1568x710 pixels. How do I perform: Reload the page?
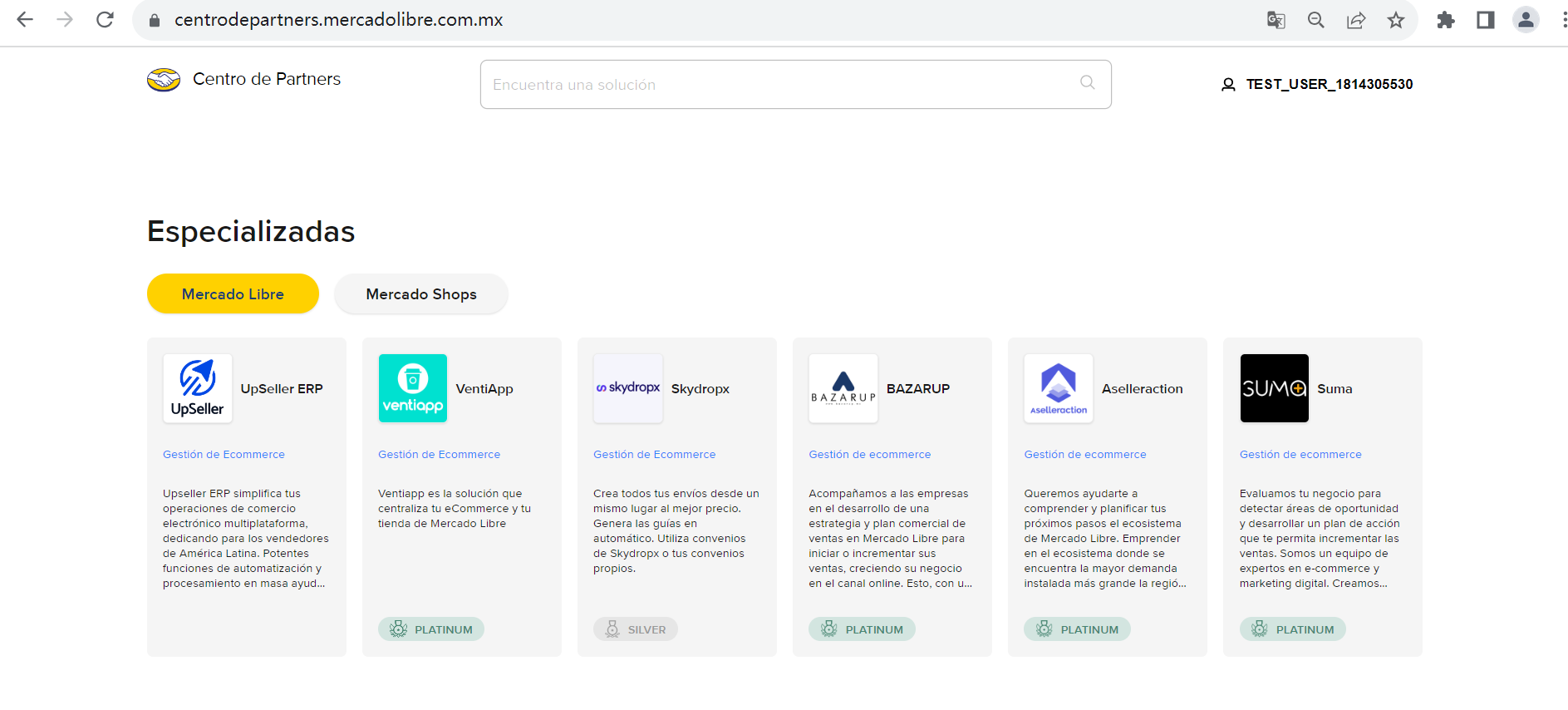(105, 20)
